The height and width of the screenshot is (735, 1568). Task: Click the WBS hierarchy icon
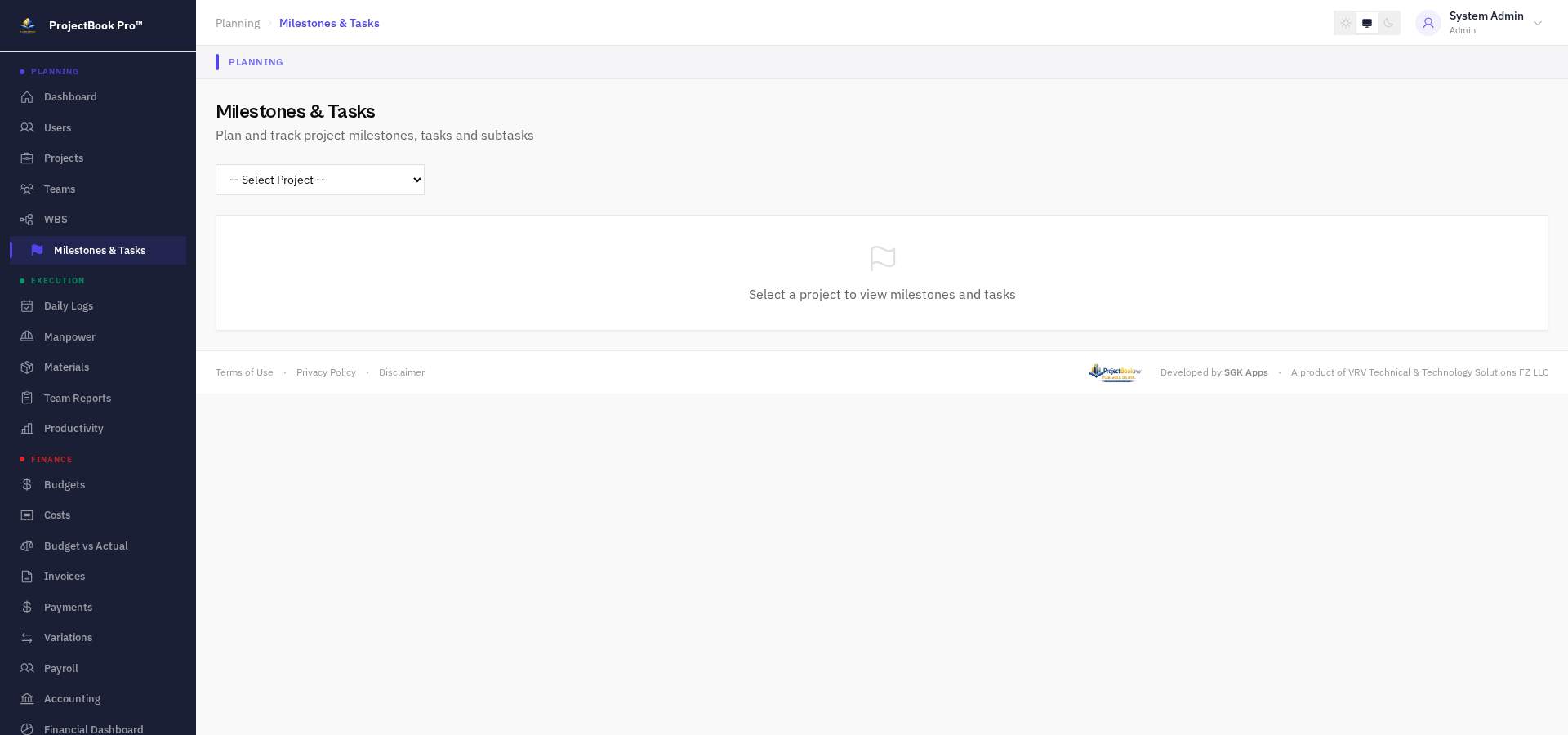[27, 220]
